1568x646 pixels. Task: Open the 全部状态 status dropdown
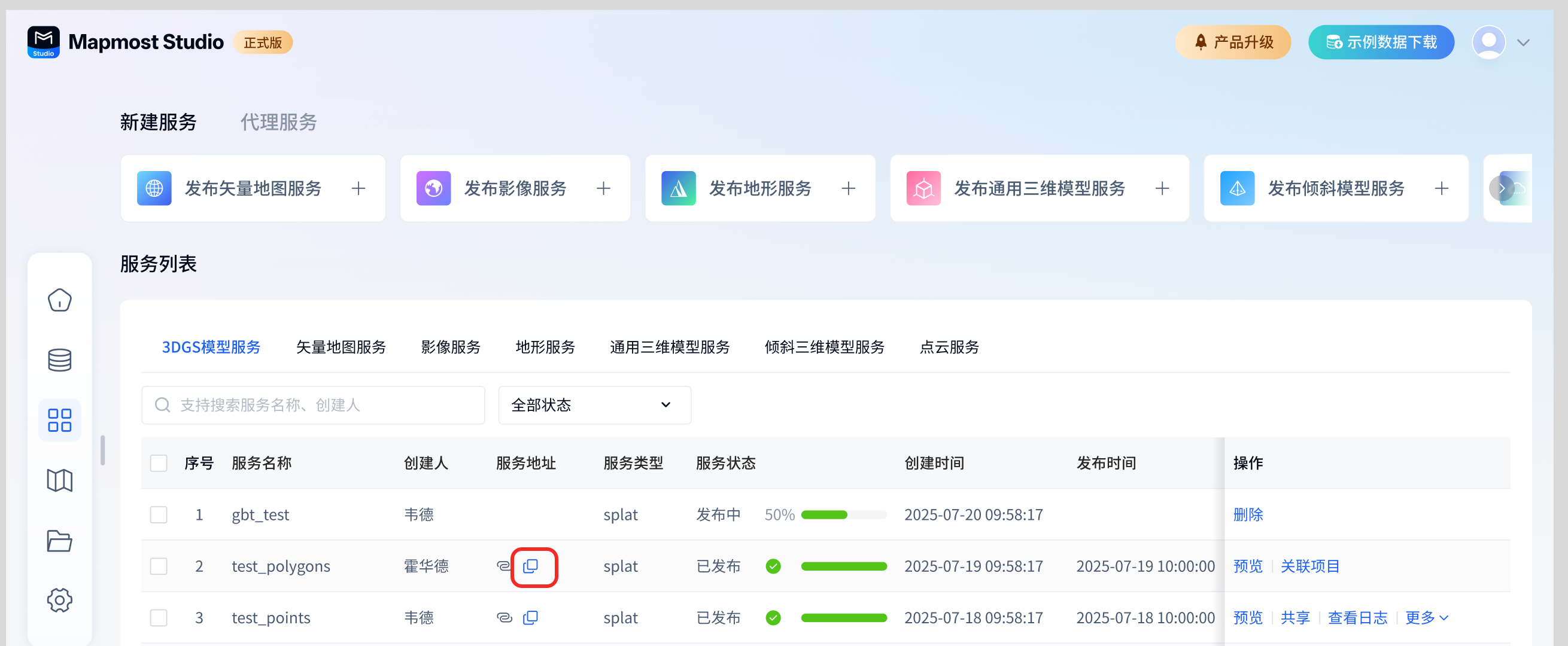click(x=594, y=405)
